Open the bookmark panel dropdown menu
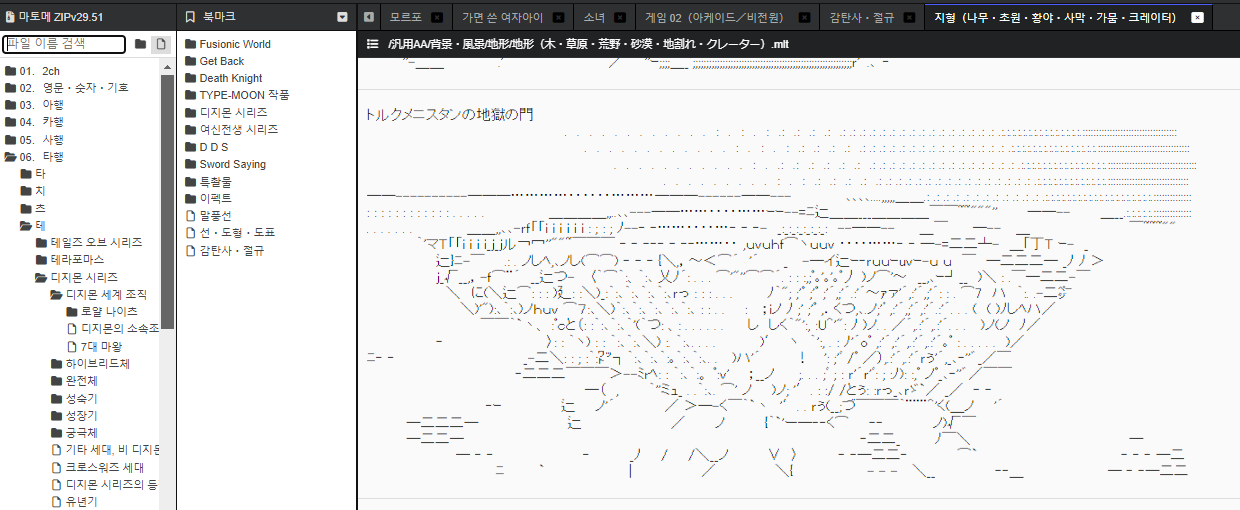 [343, 17]
